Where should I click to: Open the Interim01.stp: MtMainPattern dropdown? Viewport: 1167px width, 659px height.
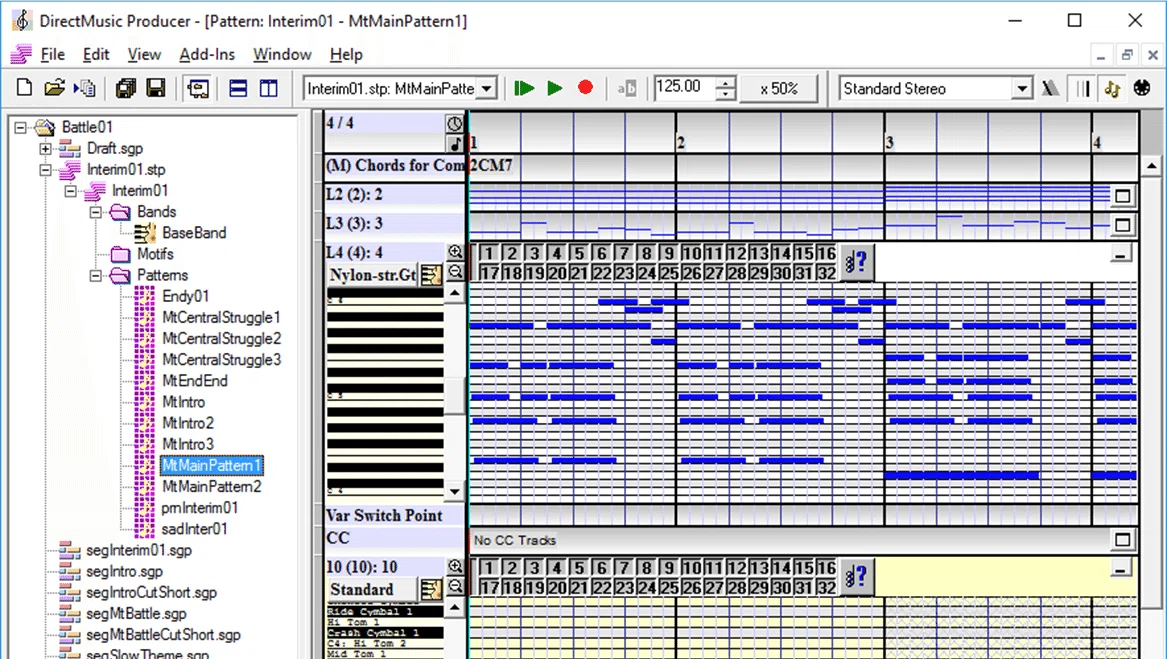click(x=487, y=89)
